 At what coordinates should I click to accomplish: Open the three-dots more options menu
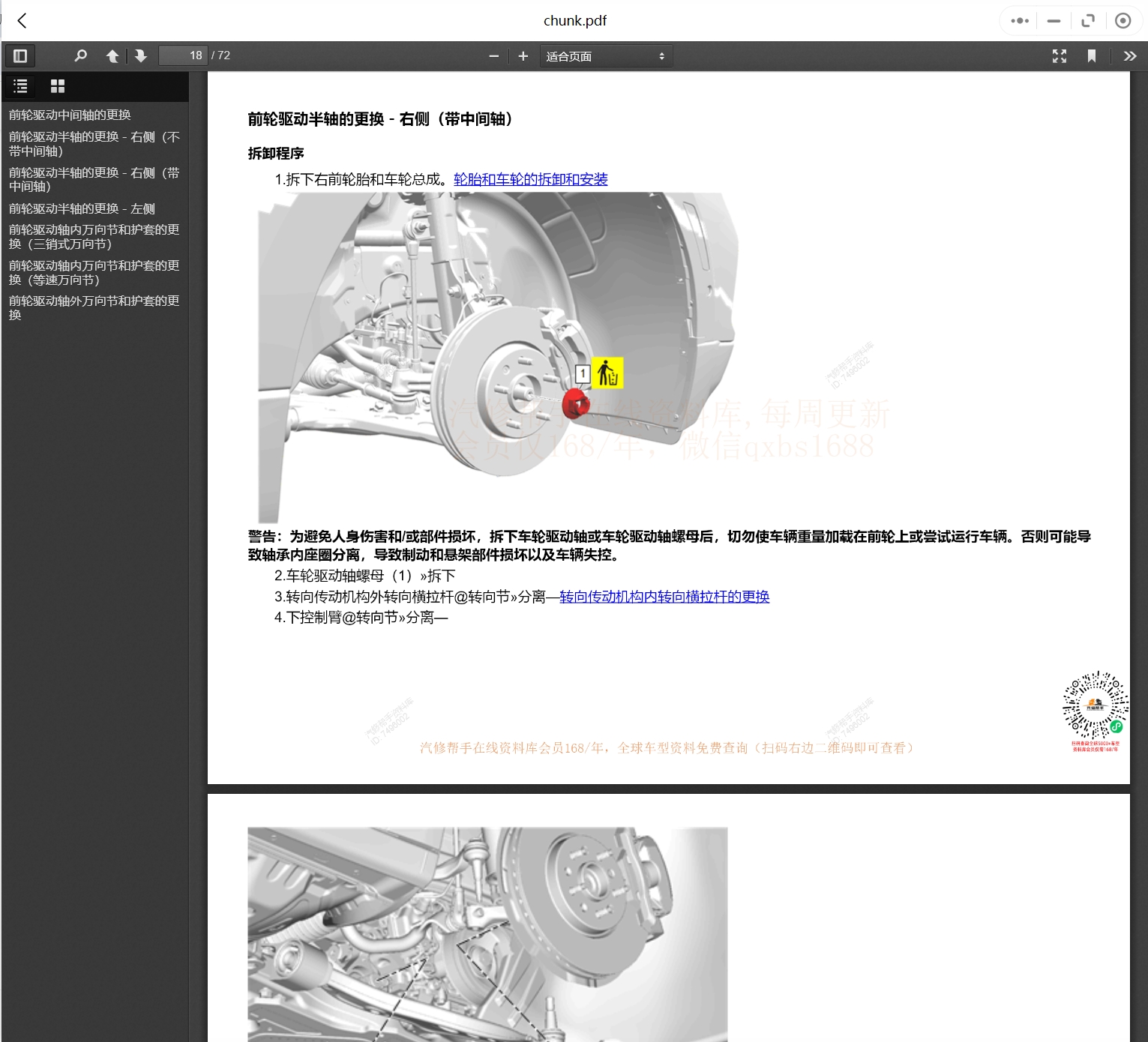(x=1019, y=21)
